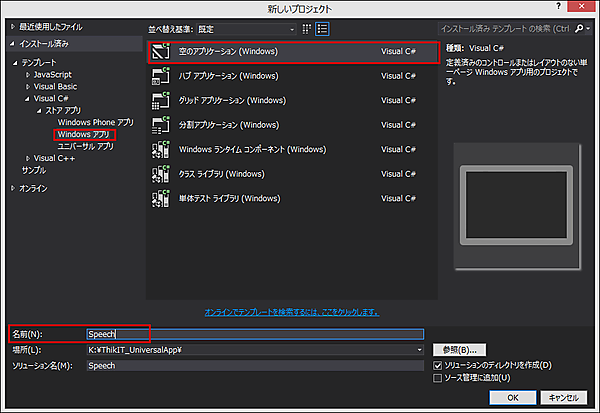
Task: Click the Hub application template icon
Action: click(161, 76)
